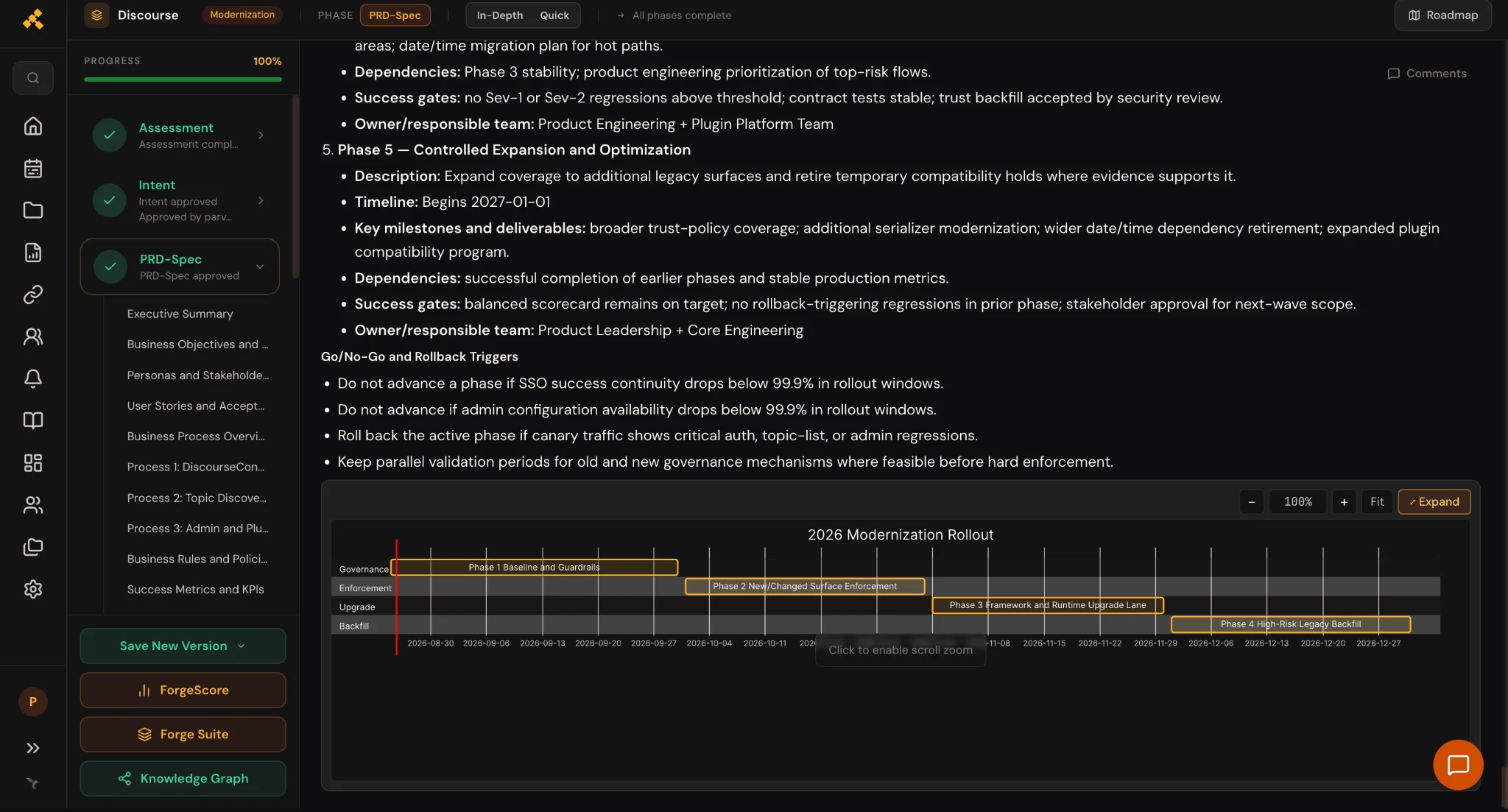
Task: Zoom out the chart with minus button
Action: click(1251, 502)
